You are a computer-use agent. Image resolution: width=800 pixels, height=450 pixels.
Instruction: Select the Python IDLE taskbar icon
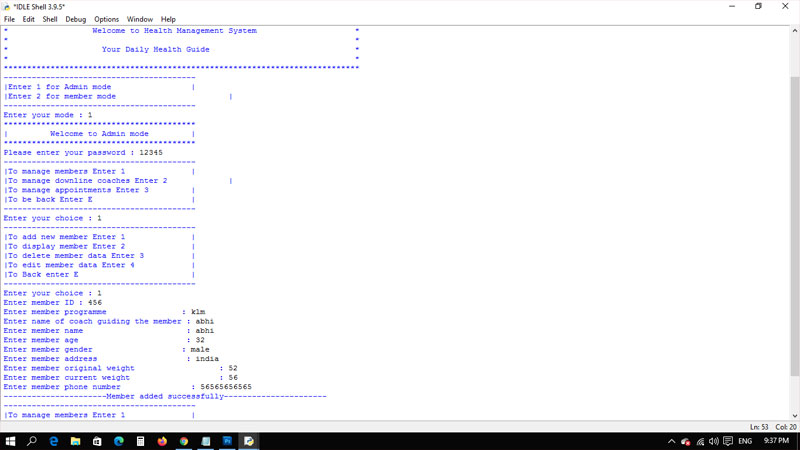coord(249,441)
